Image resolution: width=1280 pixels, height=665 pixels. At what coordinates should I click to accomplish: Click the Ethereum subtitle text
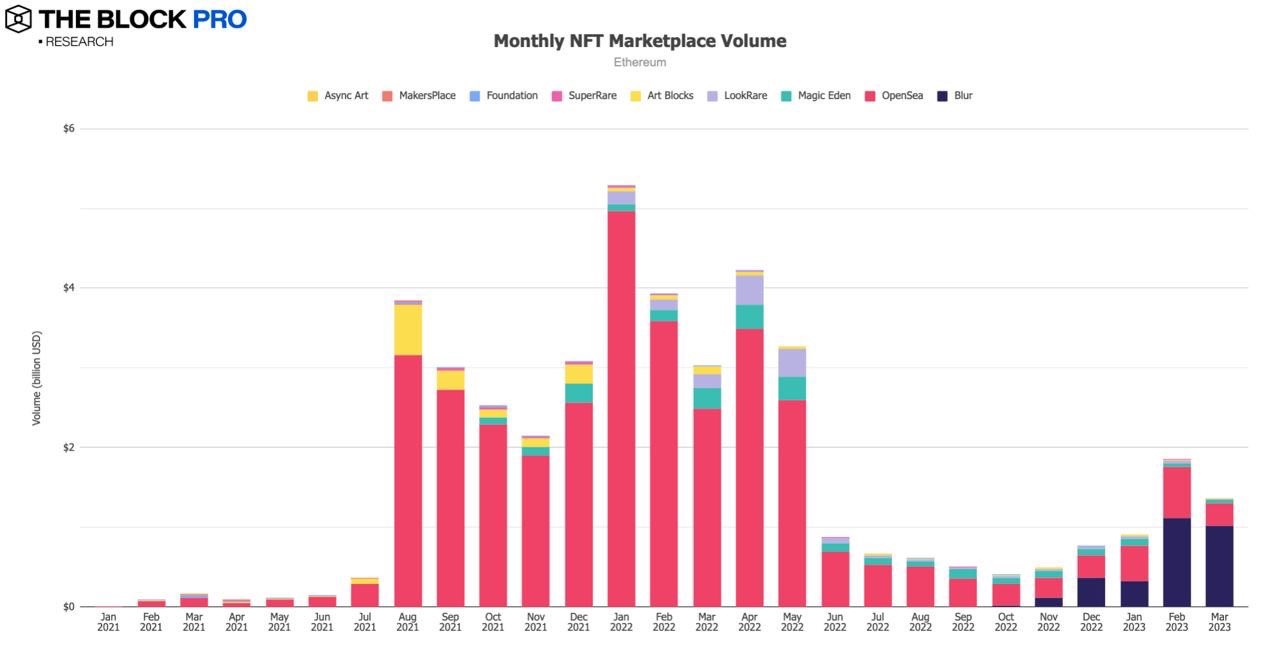pos(640,62)
